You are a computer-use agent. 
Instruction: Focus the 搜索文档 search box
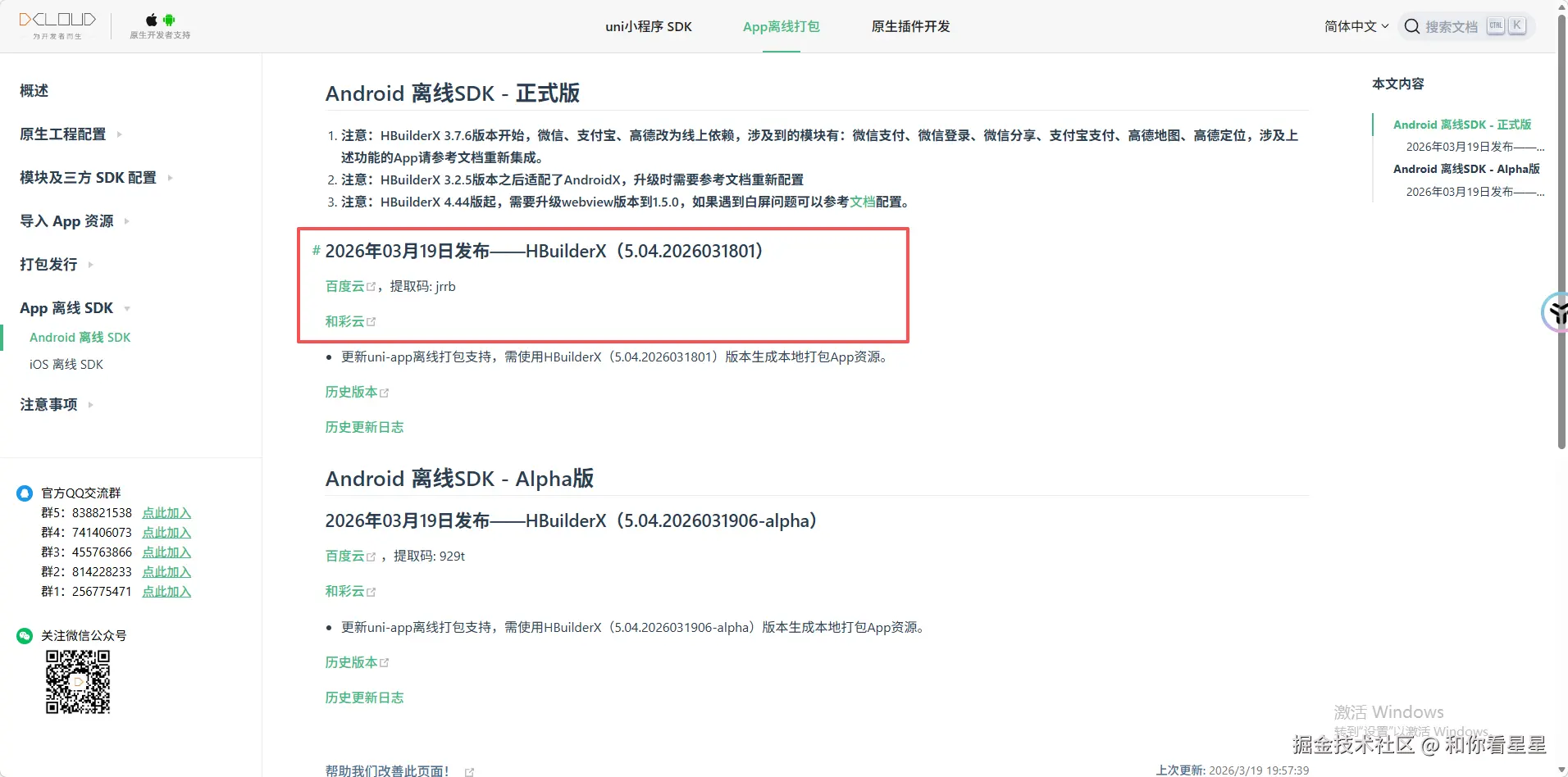[x=1466, y=26]
